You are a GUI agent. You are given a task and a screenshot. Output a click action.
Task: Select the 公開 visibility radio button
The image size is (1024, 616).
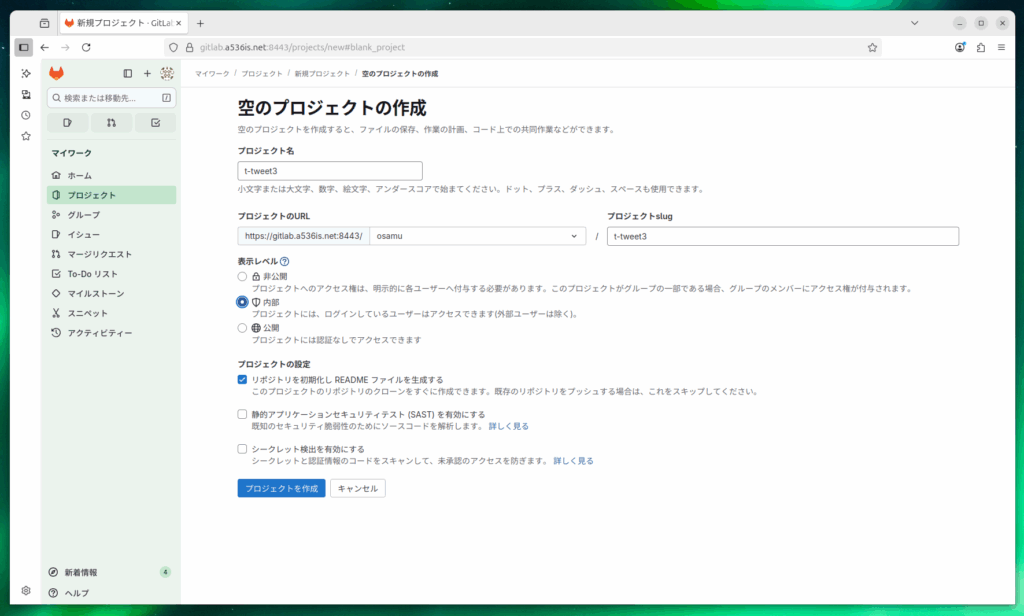(x=242, y=327)
